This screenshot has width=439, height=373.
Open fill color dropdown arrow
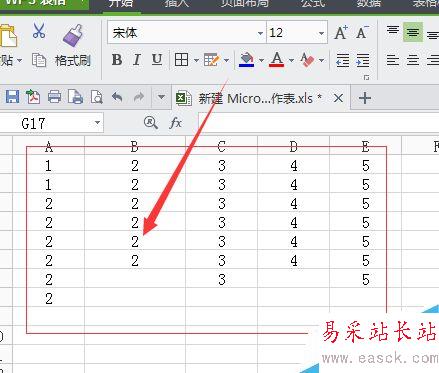tap(261, 61)
